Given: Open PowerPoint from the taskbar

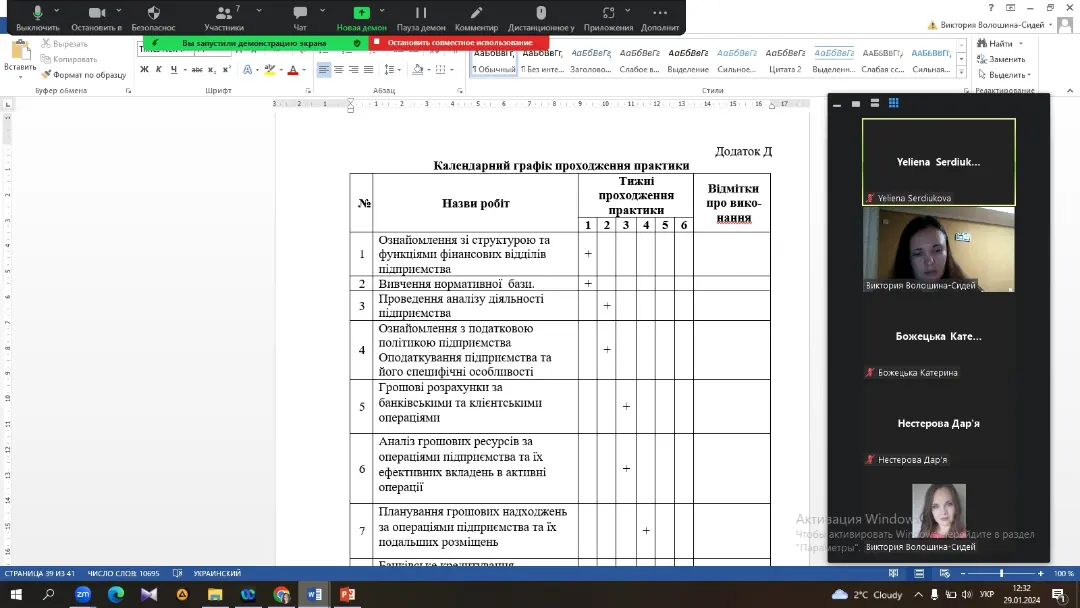Looking at the screenshot, I should 347,594.
